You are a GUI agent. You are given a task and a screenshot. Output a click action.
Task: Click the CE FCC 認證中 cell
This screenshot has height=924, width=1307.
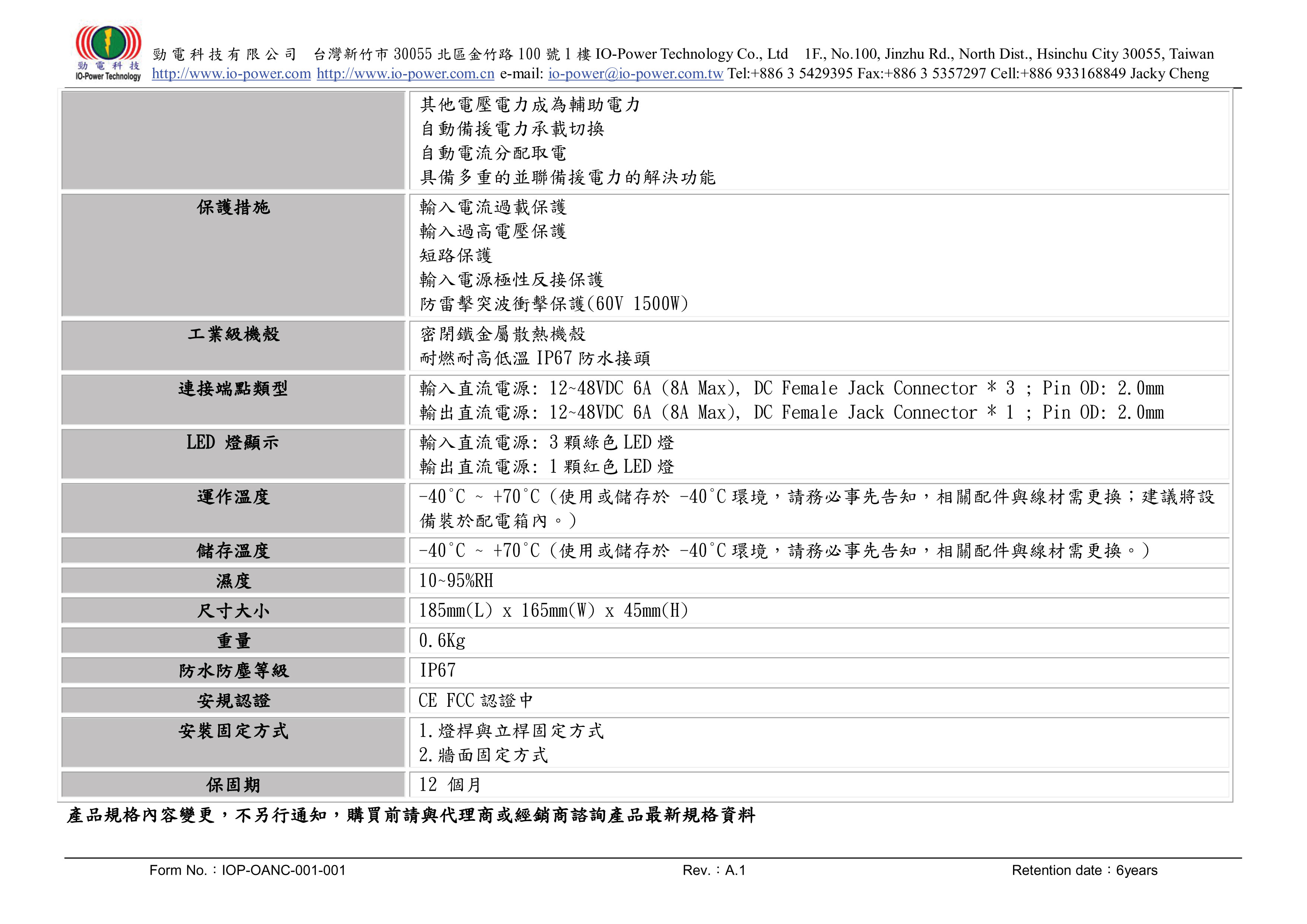tap(819, 700)
